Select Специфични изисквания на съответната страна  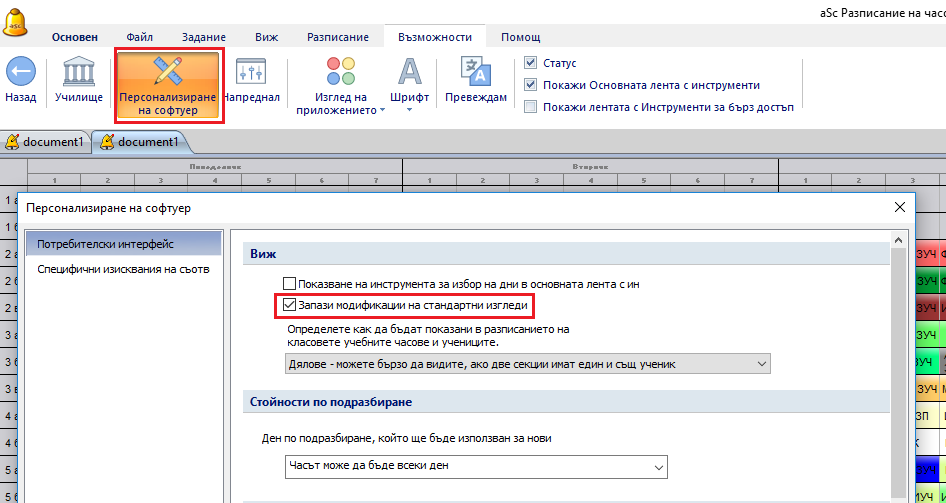coord(123,269)
